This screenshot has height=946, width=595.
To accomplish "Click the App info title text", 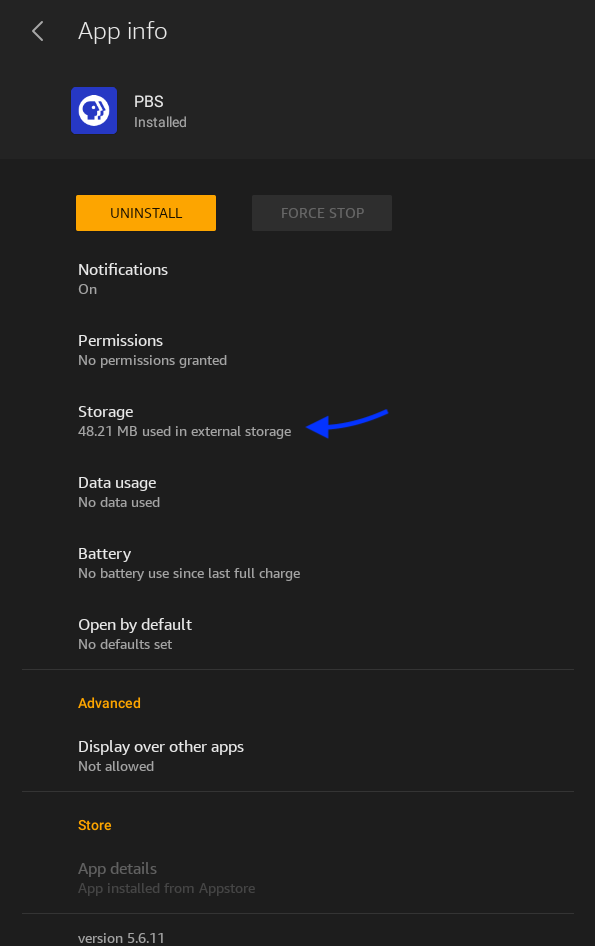I will click(122, 31).
